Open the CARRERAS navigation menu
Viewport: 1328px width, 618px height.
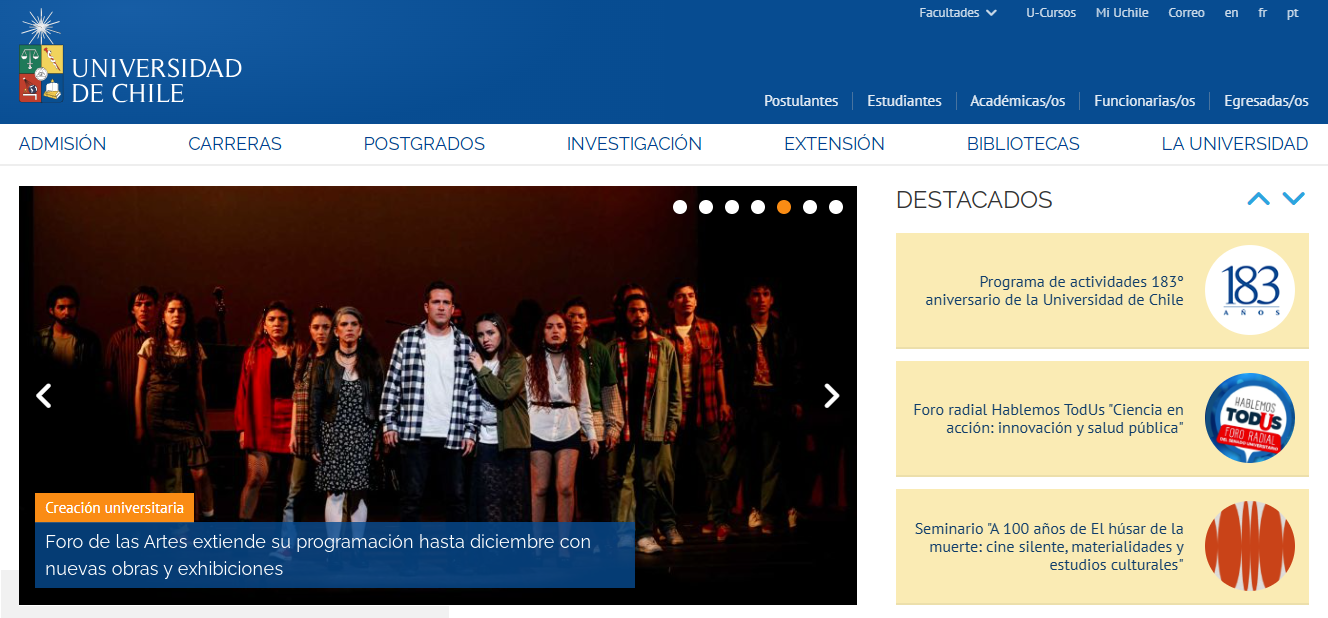pyautogui.click(x=235, y=144)
